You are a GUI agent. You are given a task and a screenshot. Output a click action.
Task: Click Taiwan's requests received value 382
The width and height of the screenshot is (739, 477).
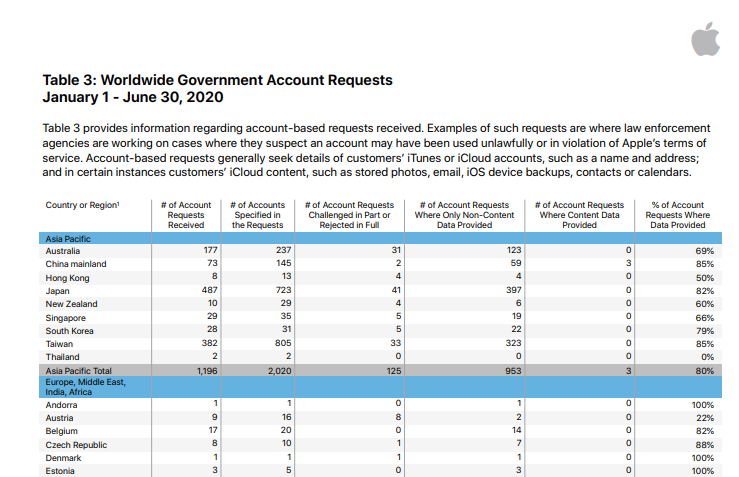[x=210, y=343]
